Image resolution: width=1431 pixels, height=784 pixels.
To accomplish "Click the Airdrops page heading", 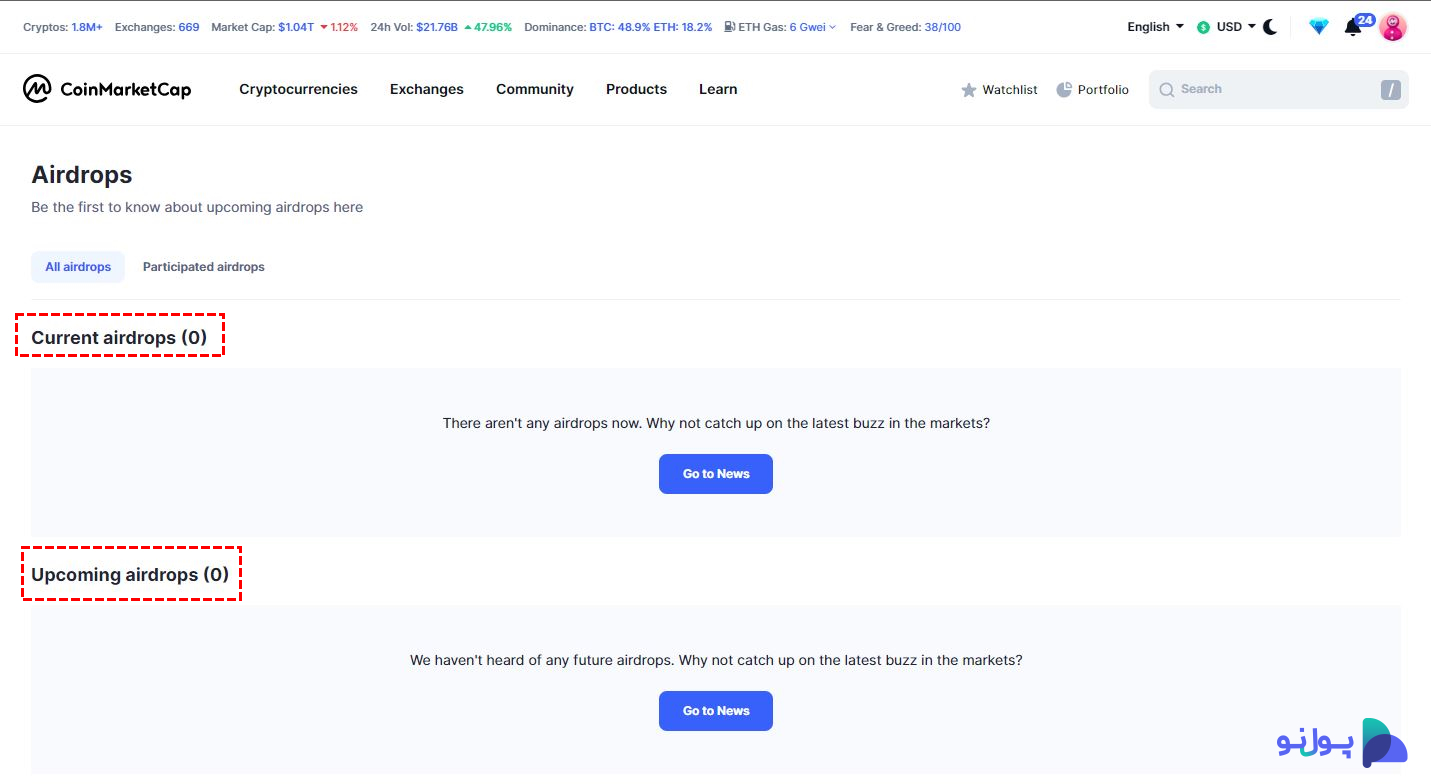I will tap(82, 175).
